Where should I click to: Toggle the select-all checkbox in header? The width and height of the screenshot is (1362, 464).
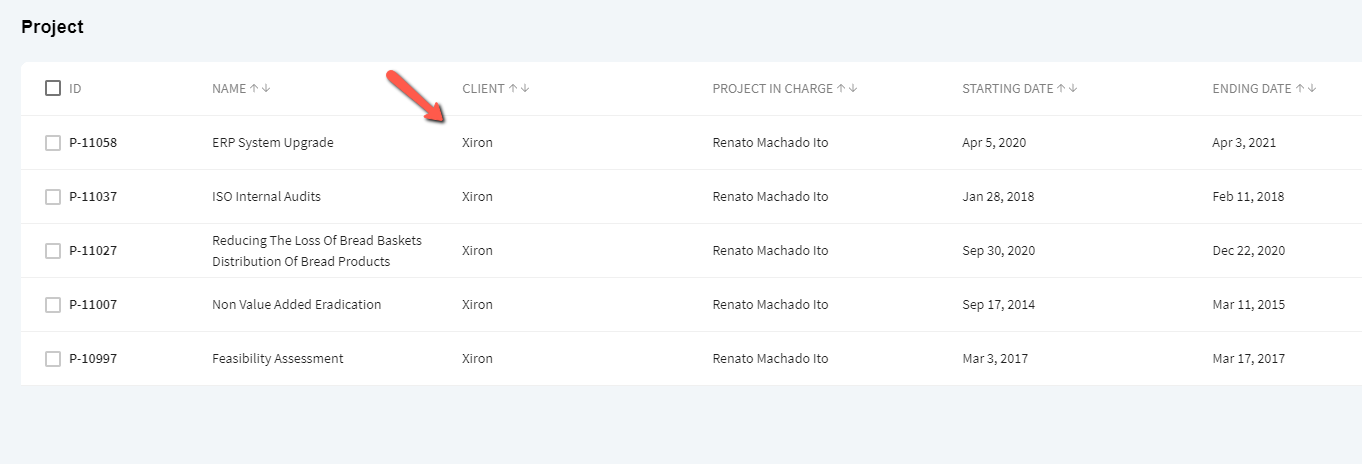tap(53, 88)
